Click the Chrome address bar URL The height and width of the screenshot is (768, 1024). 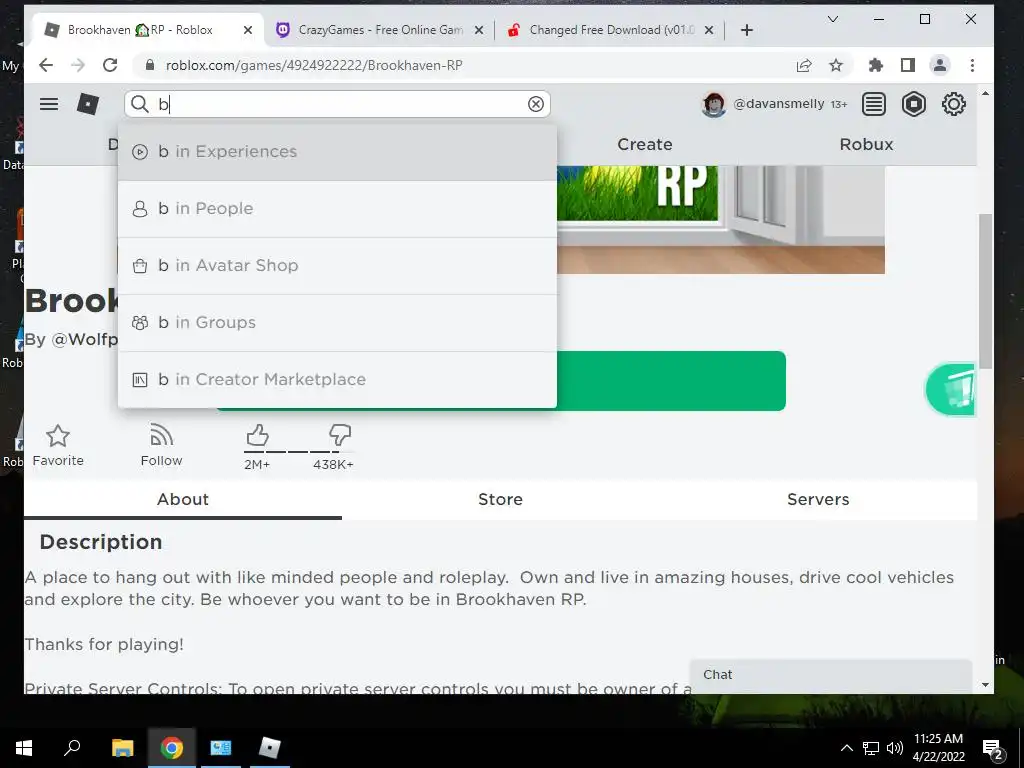click(314, 65)
